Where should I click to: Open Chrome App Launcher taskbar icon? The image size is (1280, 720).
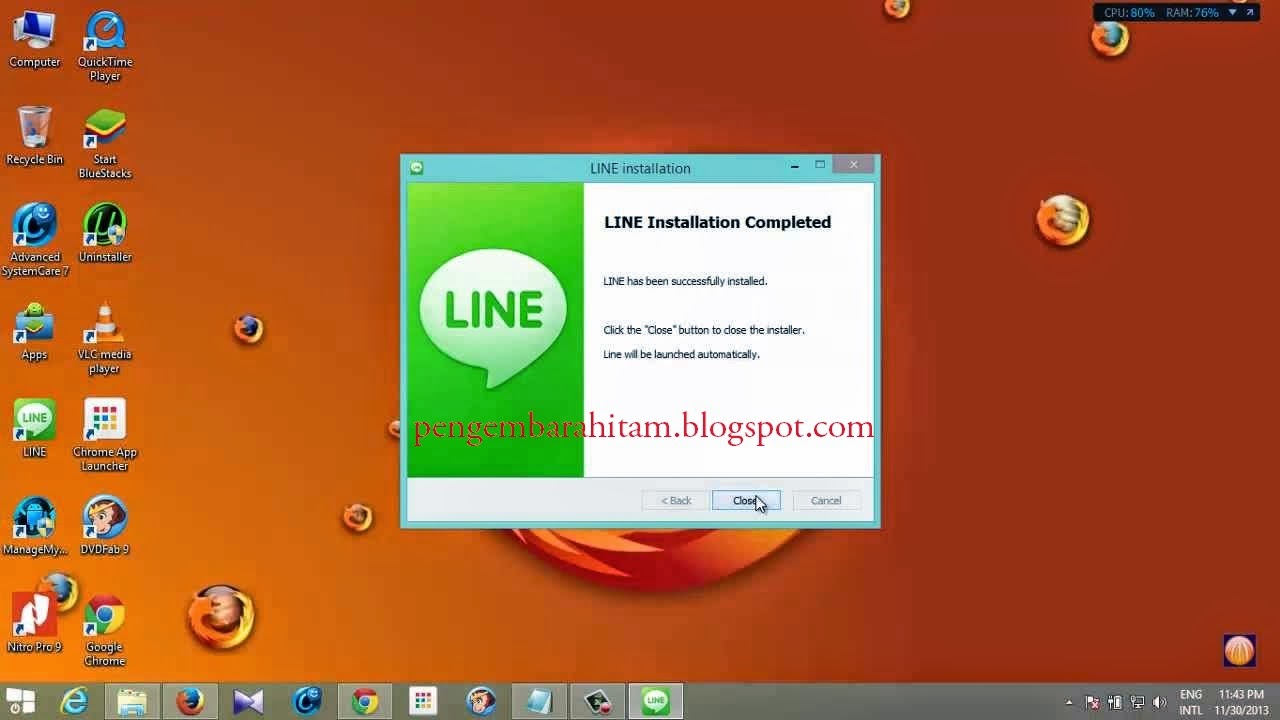(423, 701)
